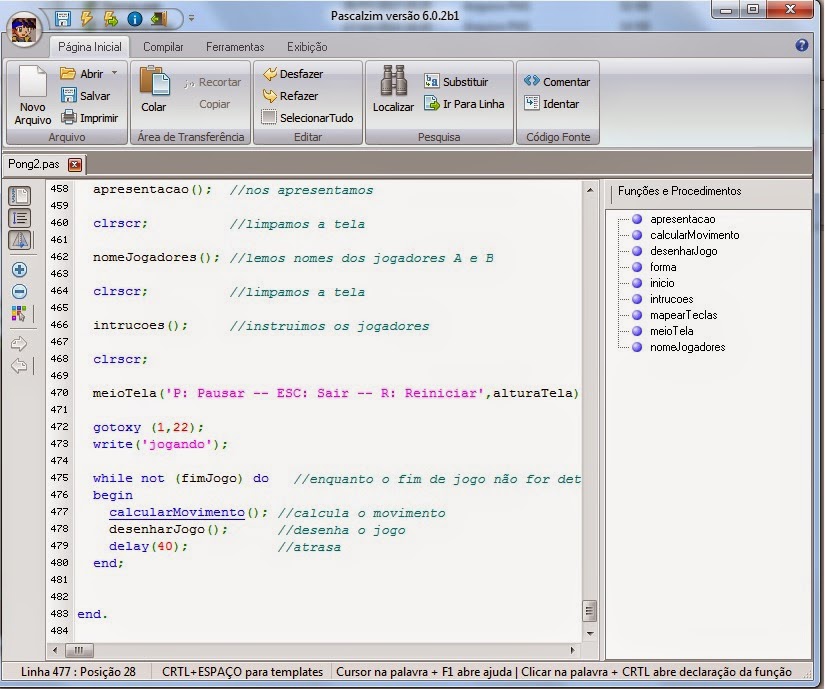Image resolution: width=825 pixels, height=689 pixels.
Task: Open search with the Localizar binoculars
Action: point(393,89)
